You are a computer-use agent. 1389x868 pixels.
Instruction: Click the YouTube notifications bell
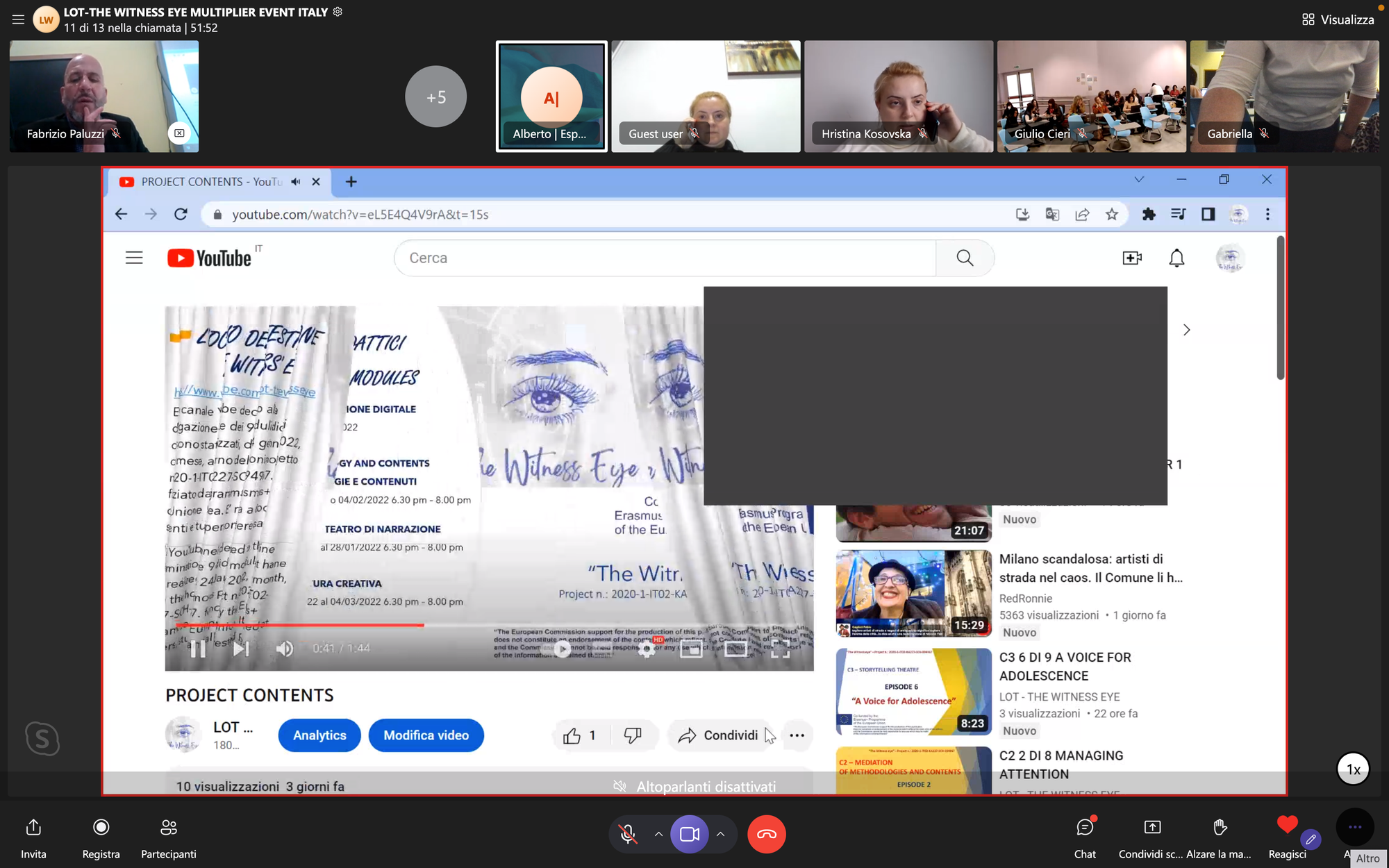1176,258
